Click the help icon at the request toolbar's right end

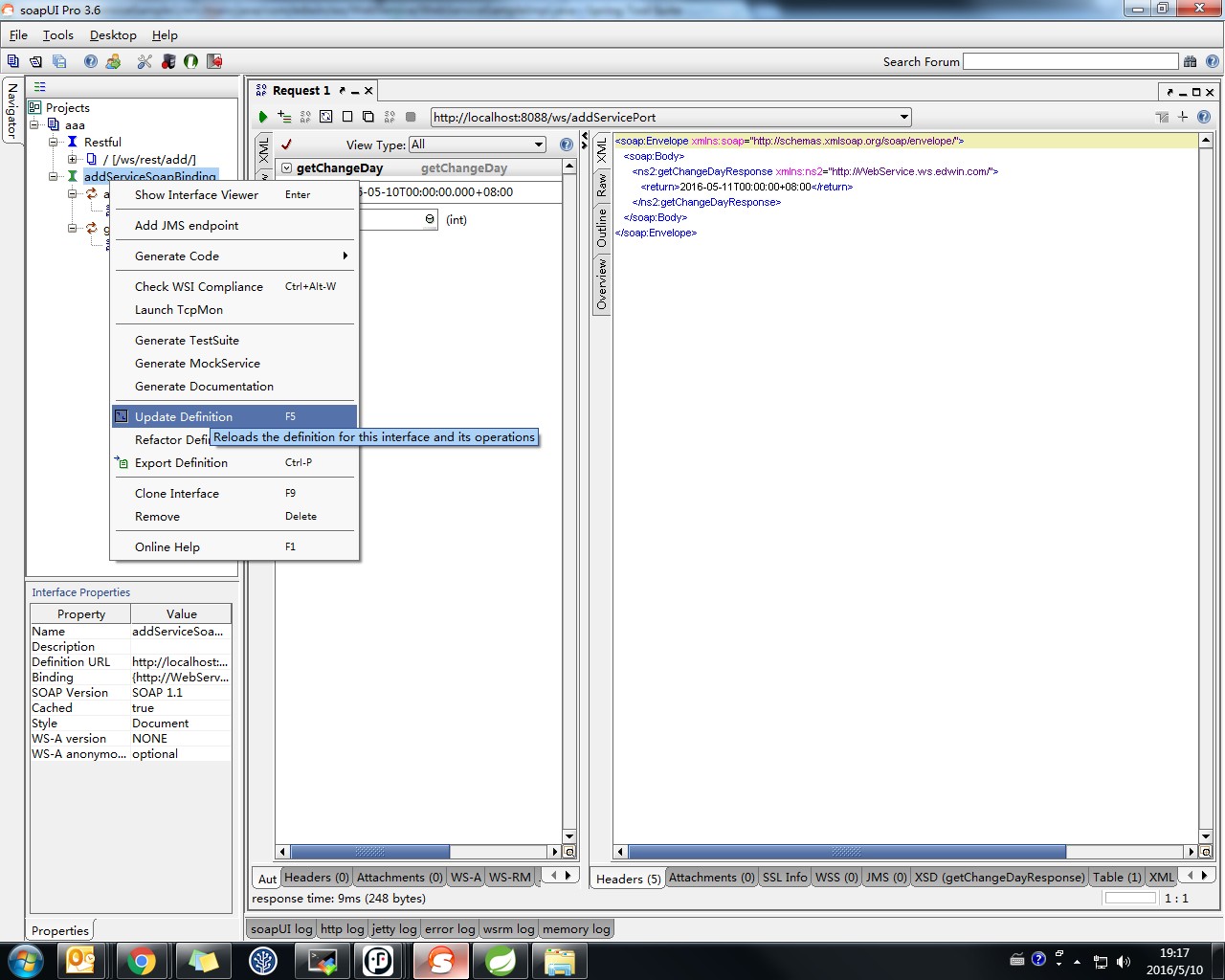coord(1204,117)
